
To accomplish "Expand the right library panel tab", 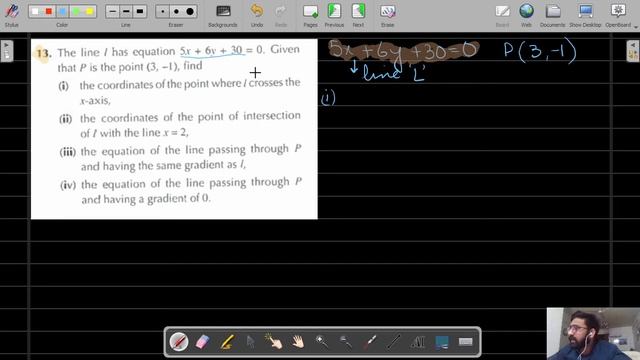I will pyautogui.click(x=633, y=51).
